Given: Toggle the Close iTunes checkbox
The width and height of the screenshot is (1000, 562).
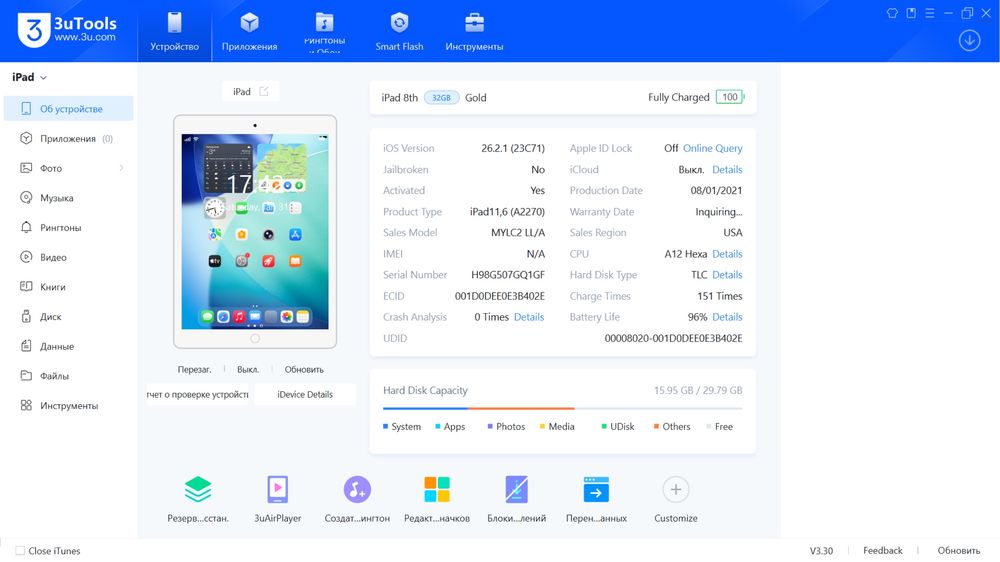Looking at the screenshot, I should pyautogui.click(x=20, y=551).
